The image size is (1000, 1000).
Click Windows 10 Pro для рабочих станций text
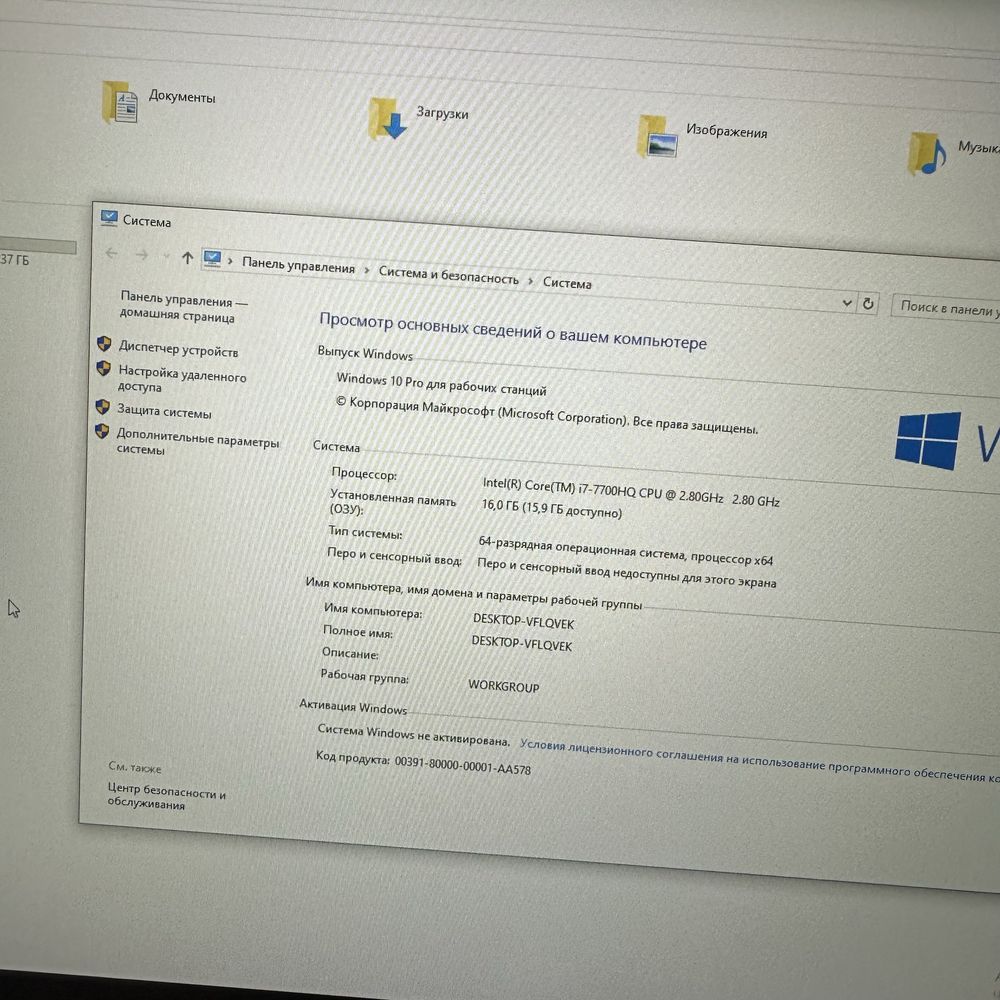click(x=441, y=384)
